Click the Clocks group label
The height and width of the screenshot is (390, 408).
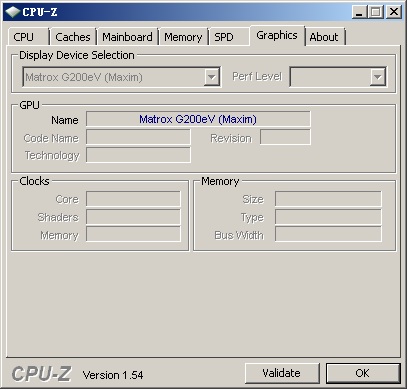[x=34, y=181]
